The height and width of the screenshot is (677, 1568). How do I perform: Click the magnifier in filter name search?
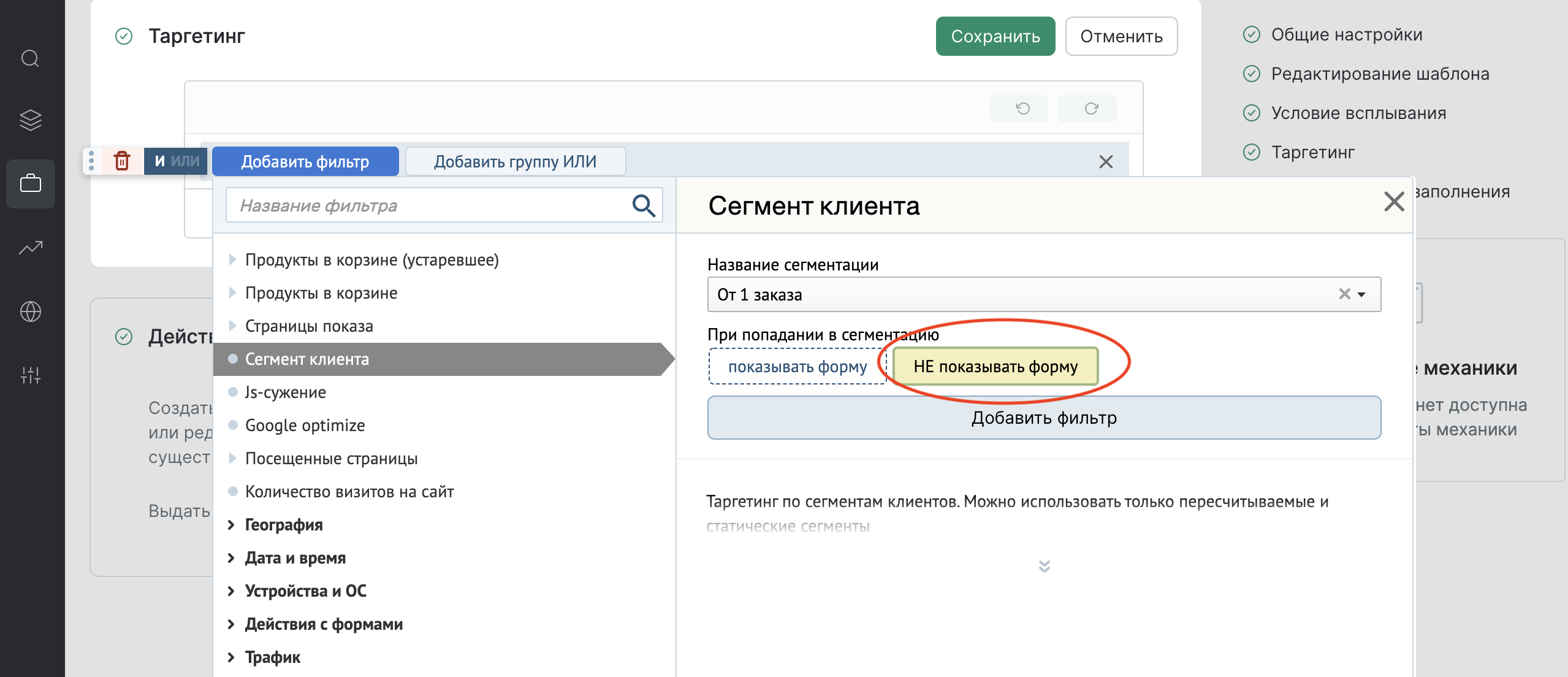(644, 205)
